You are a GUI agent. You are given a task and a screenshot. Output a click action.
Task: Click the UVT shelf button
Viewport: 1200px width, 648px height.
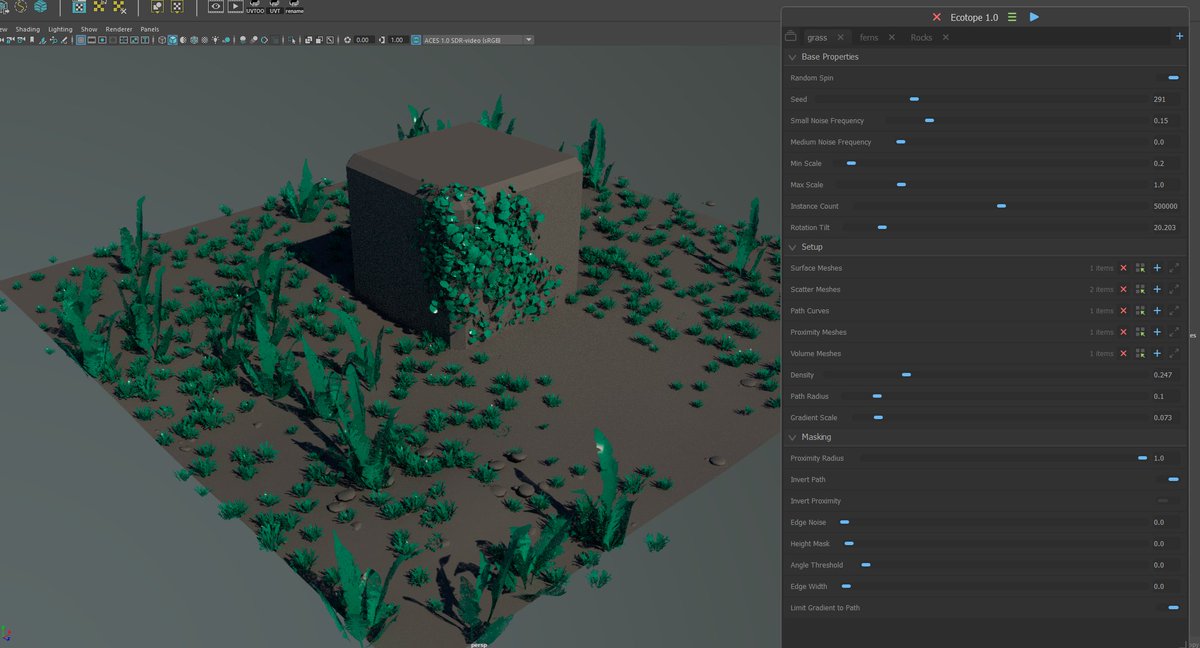275,7
